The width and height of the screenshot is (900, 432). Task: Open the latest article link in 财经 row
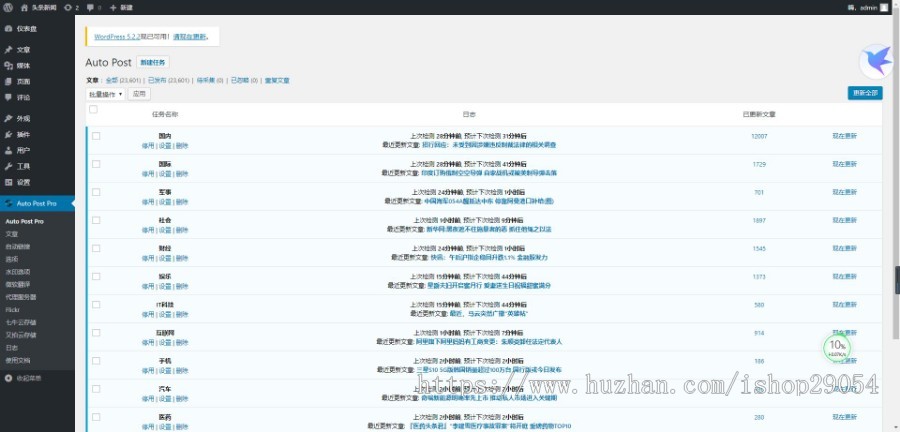[489, 258]
